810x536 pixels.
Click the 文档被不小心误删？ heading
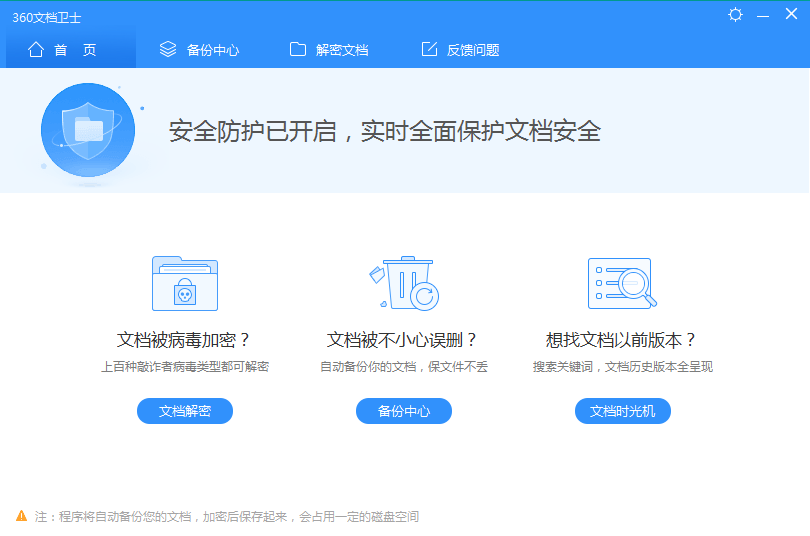[403, 340]
